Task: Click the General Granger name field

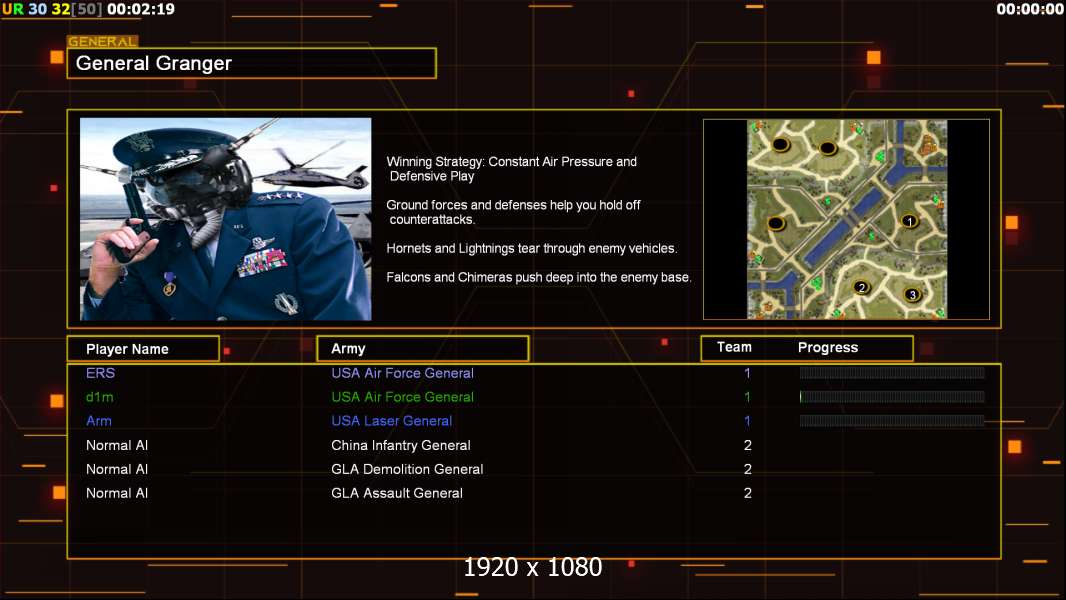Action: pyautogui.click(x=252, y=63)
